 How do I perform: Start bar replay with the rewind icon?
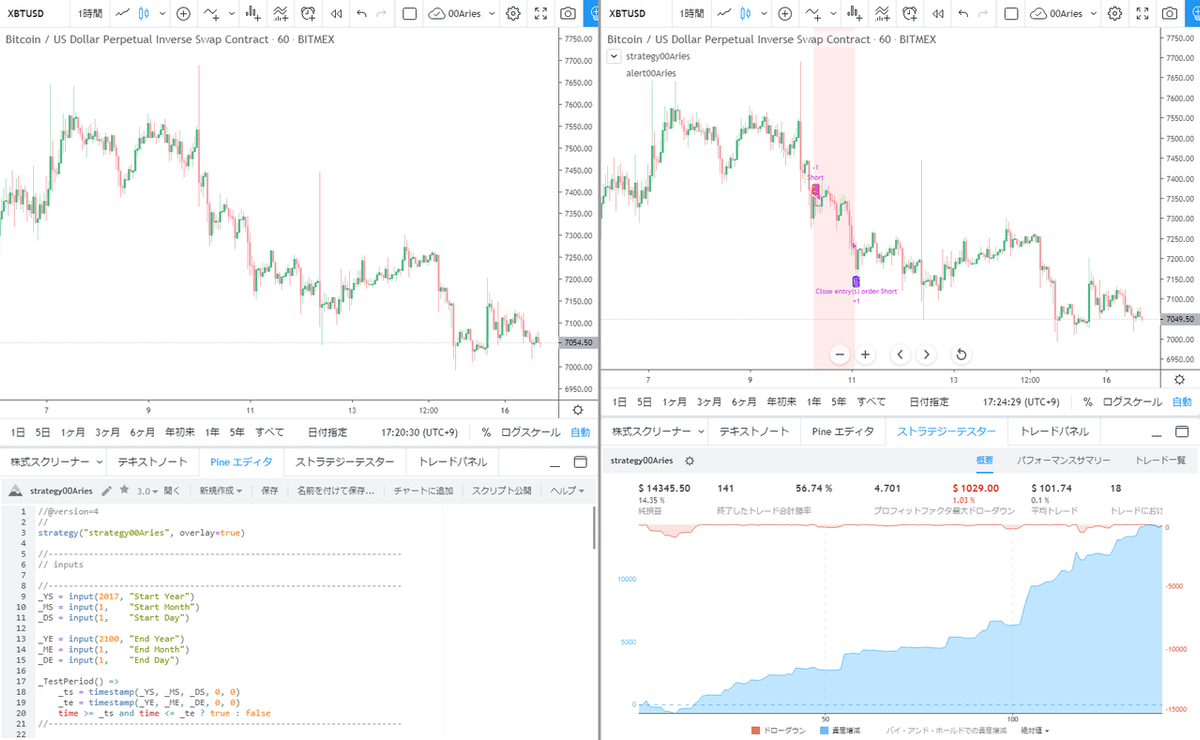click(335, 13)
